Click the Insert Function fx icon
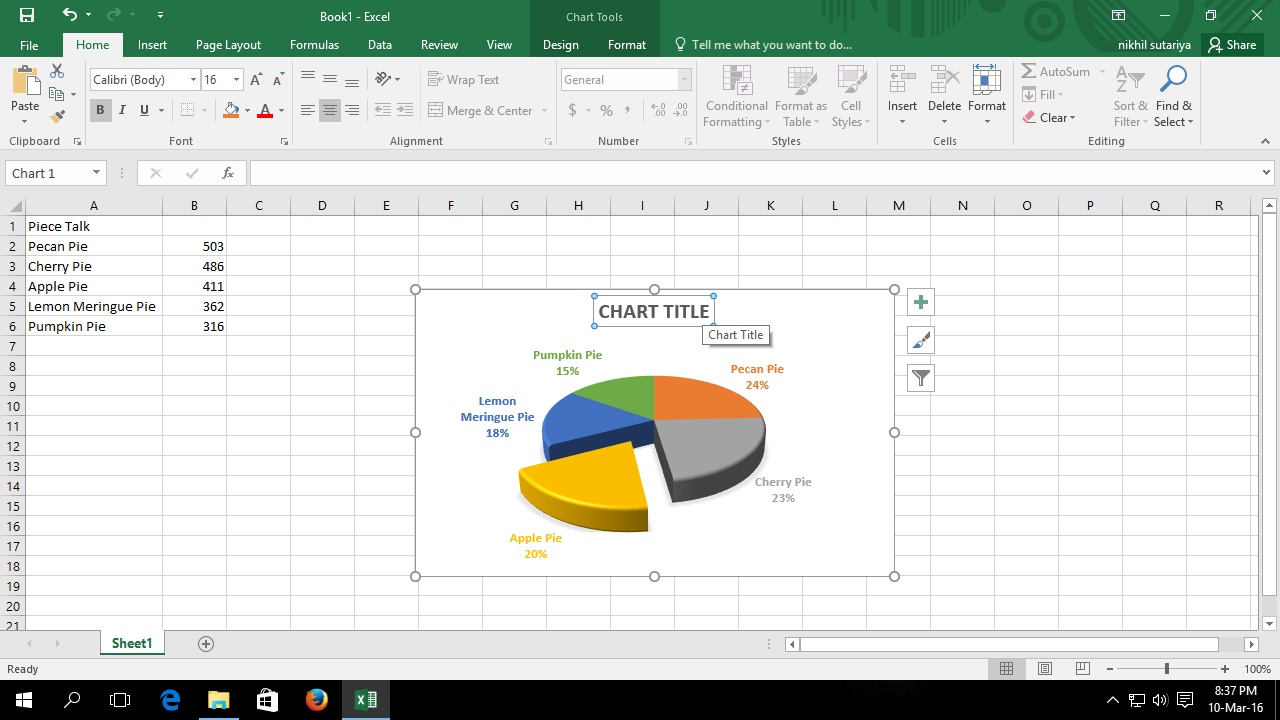The width and height of the screenshot is (1280, 720). (228, 173)
